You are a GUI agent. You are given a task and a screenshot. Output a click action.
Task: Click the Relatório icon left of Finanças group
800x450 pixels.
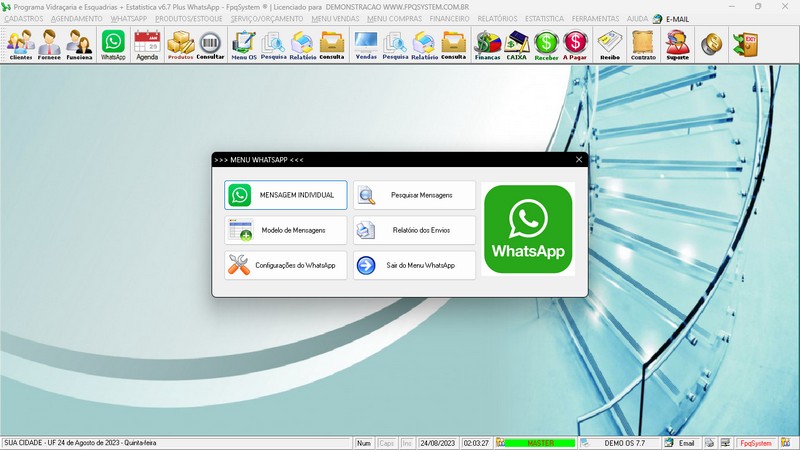pos(424,45)
